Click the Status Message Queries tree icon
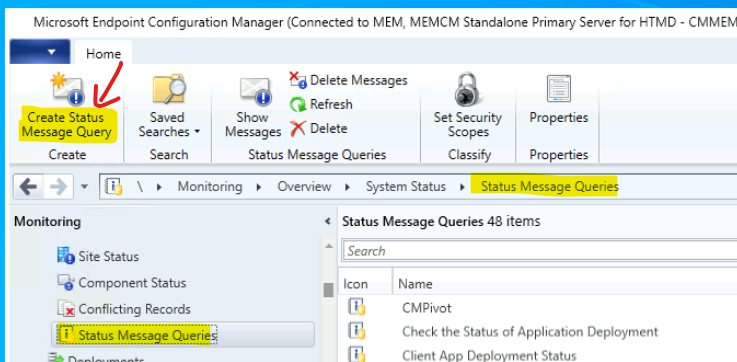 point(66,335)
